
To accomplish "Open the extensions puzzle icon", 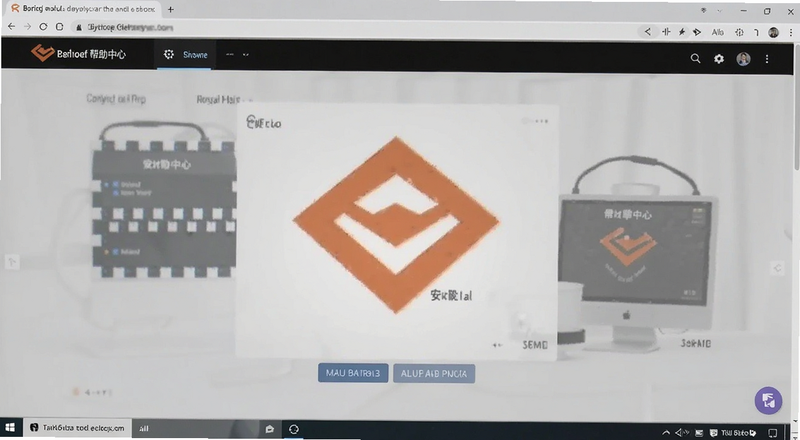I will [x=739, y=32].
